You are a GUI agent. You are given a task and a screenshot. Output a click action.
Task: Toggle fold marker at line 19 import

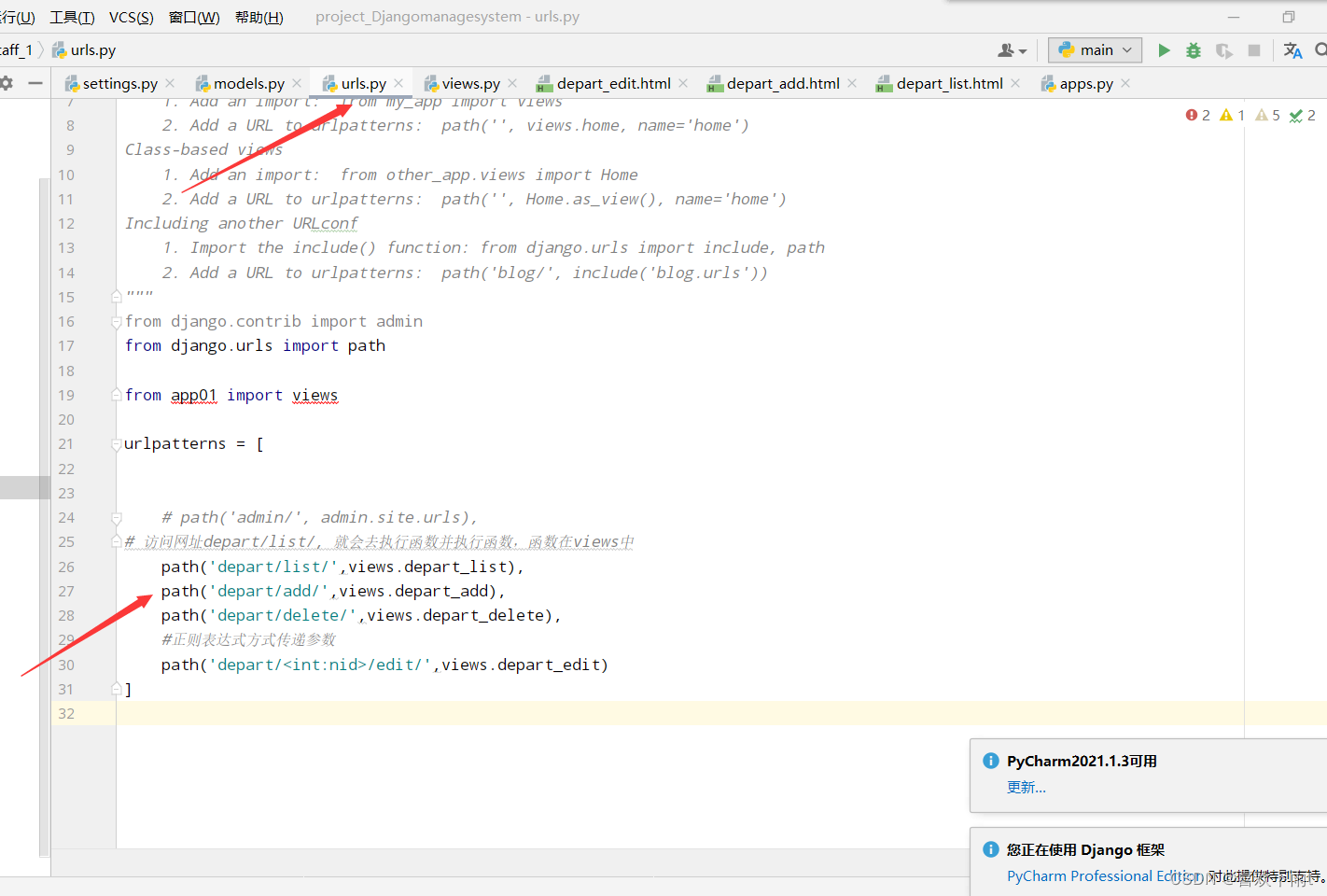point(117,395)
